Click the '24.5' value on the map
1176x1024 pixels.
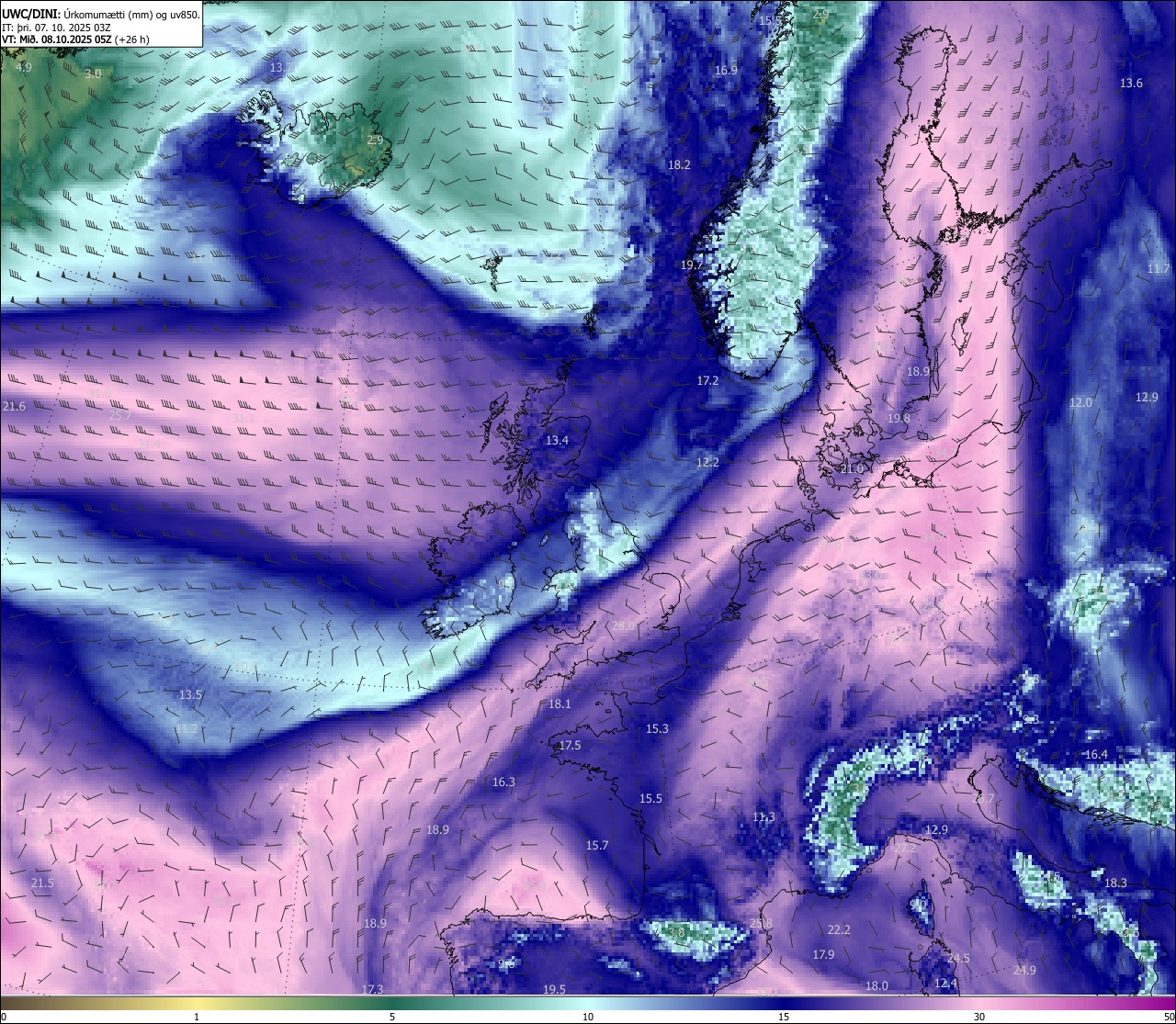click(x=958, y=958)
